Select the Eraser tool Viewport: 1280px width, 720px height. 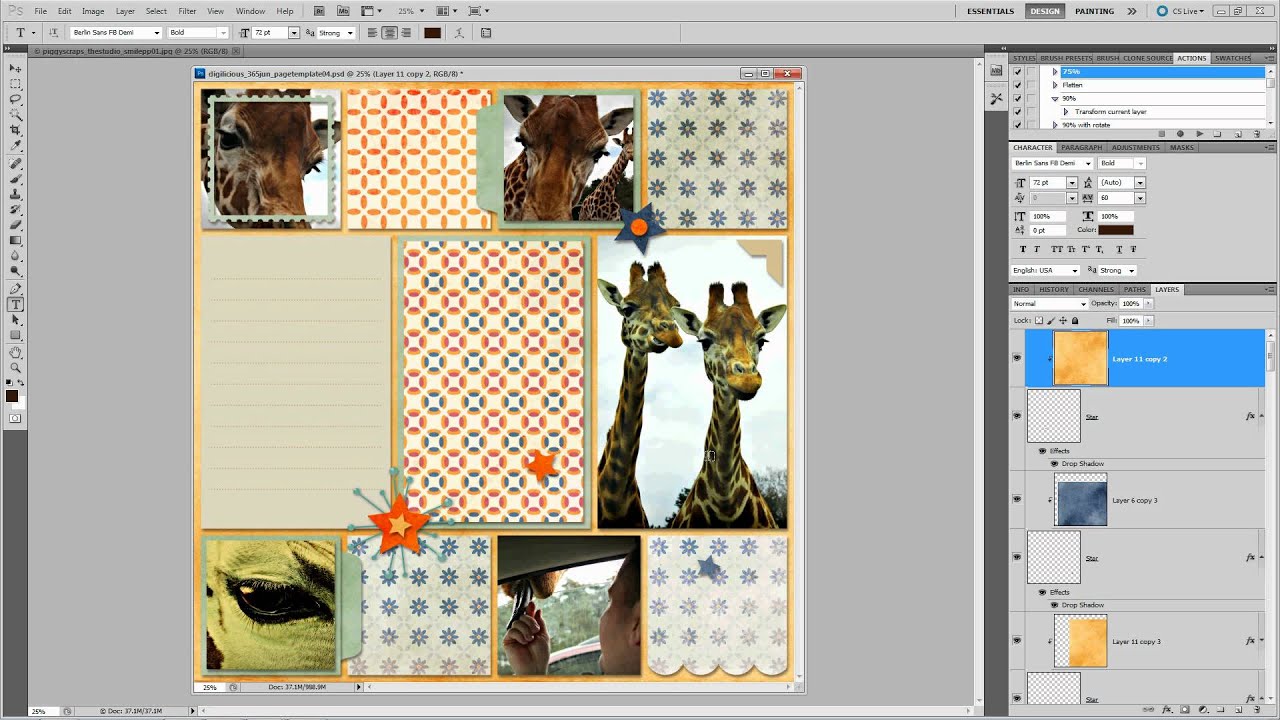point(16,225)
